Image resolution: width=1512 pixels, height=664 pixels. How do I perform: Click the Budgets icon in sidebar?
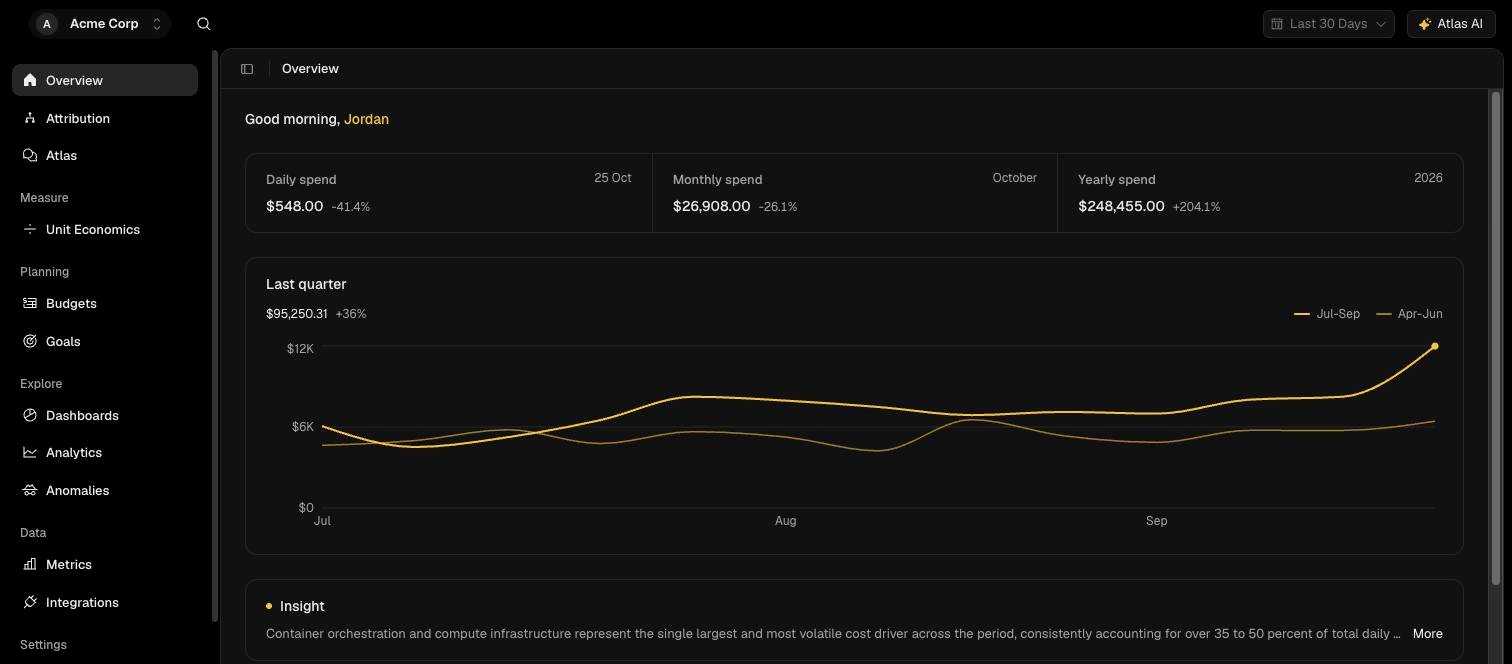click(x=30, y=303)
